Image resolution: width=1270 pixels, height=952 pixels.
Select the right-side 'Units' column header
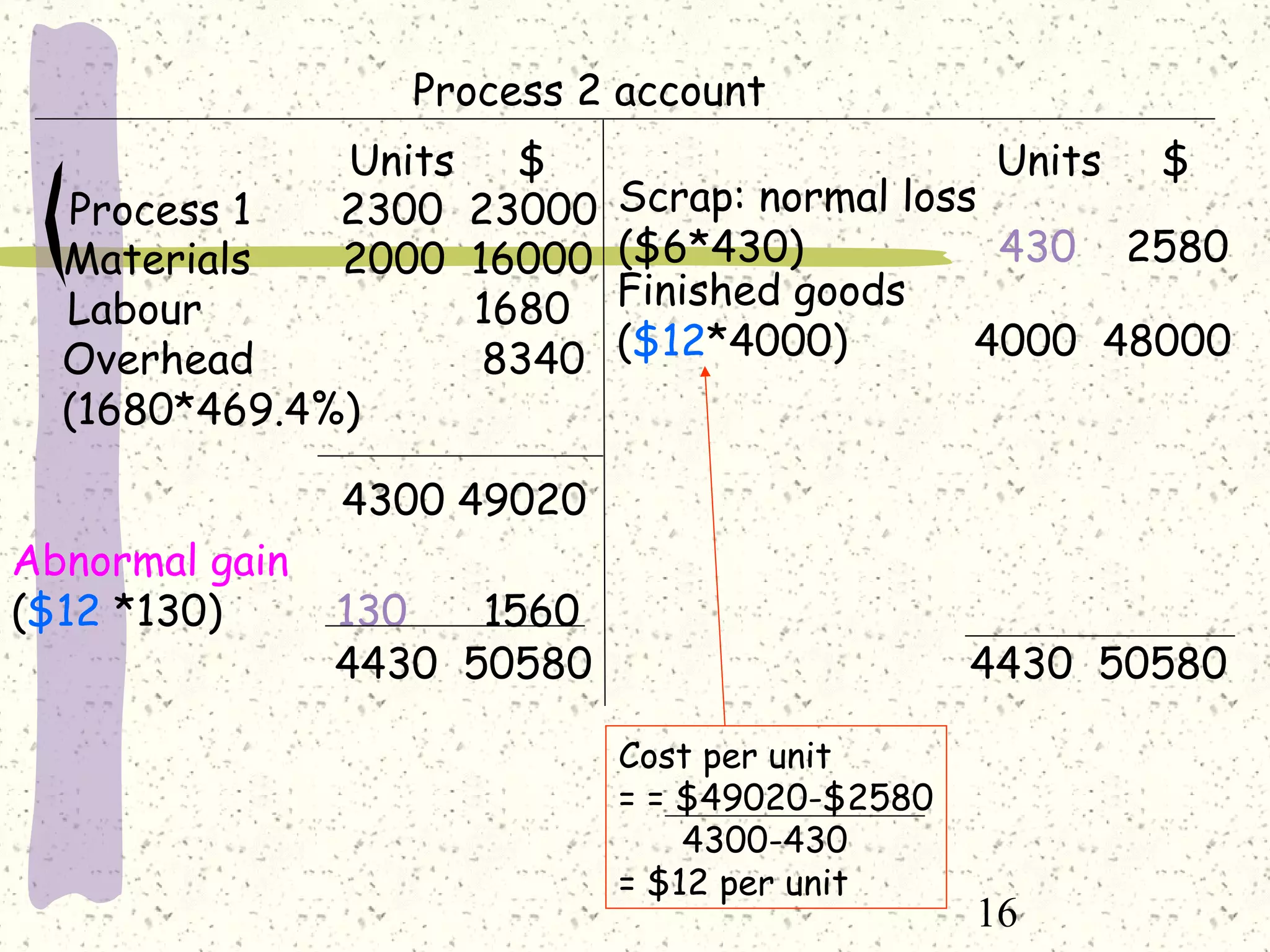(x=1049, y=161)
